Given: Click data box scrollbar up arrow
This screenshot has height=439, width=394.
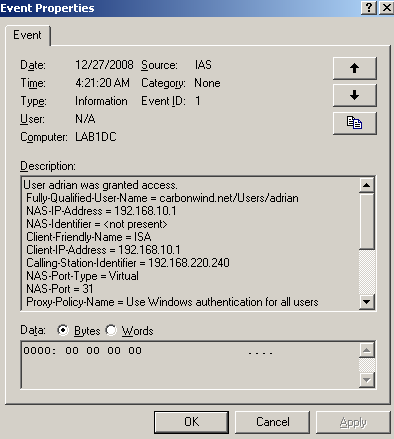Looking at the screenshot, I should tap(367, 350).
